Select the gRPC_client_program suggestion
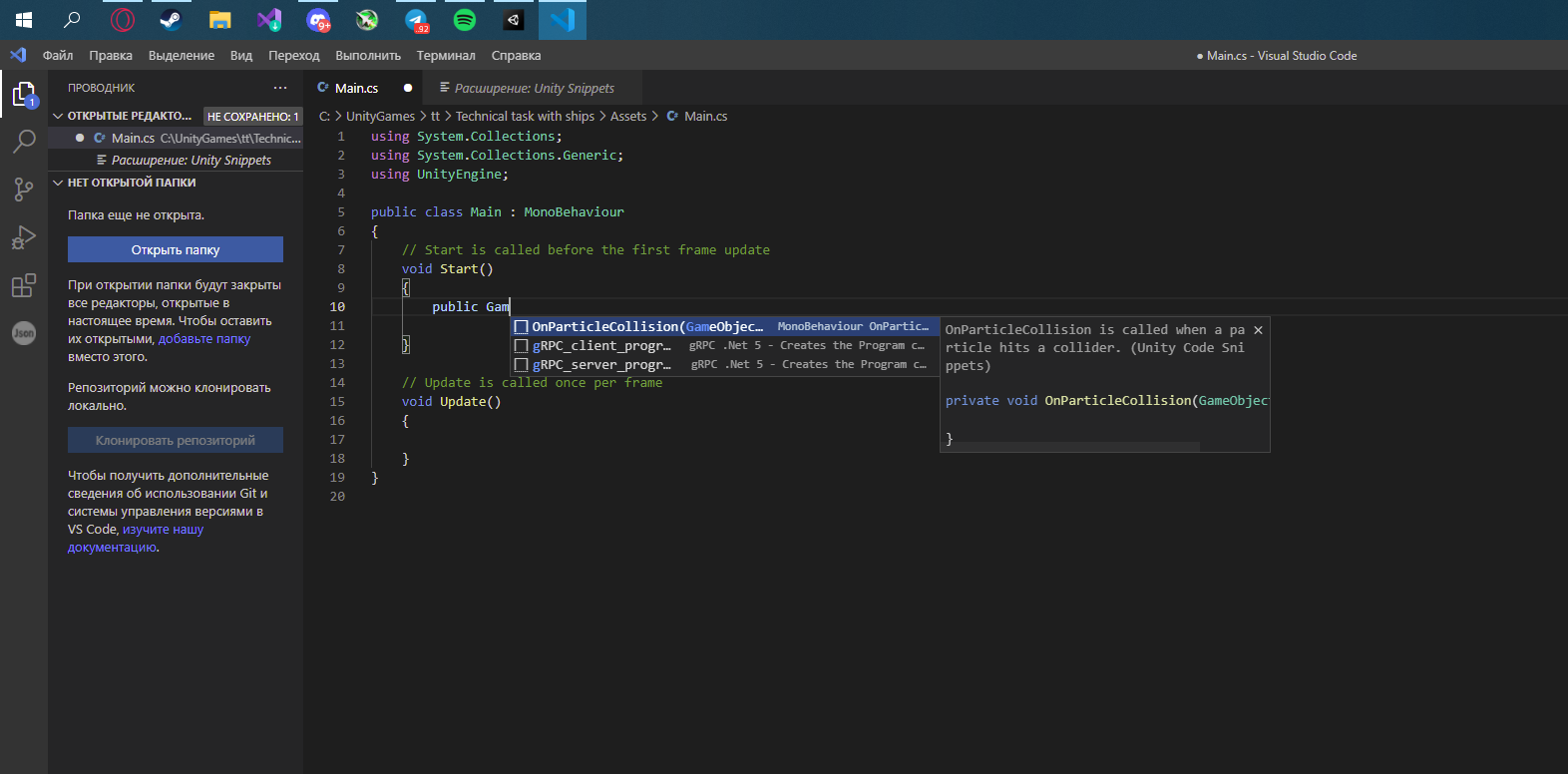1568x774 pixels. [724, 345]
